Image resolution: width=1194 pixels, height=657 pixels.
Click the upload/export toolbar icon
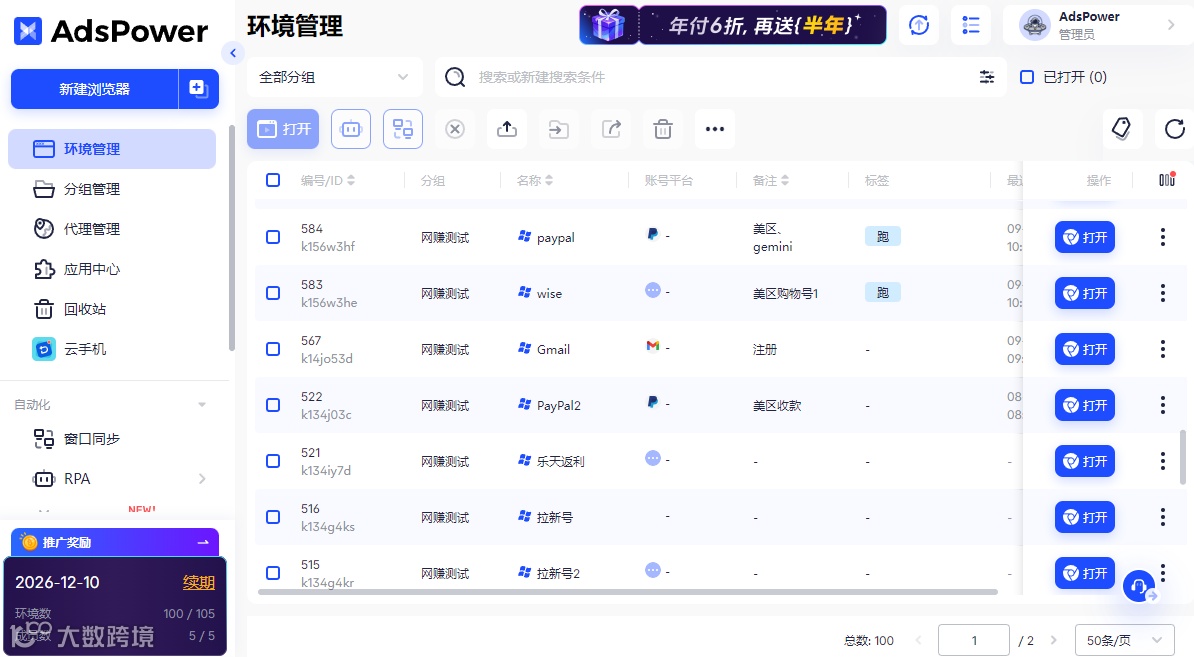(506, 129)
